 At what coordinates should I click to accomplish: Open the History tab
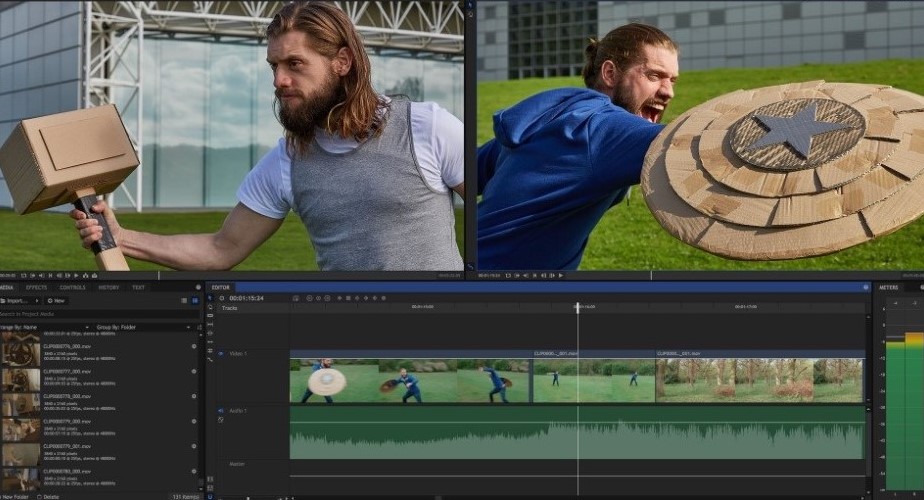(x=109, y=287)
